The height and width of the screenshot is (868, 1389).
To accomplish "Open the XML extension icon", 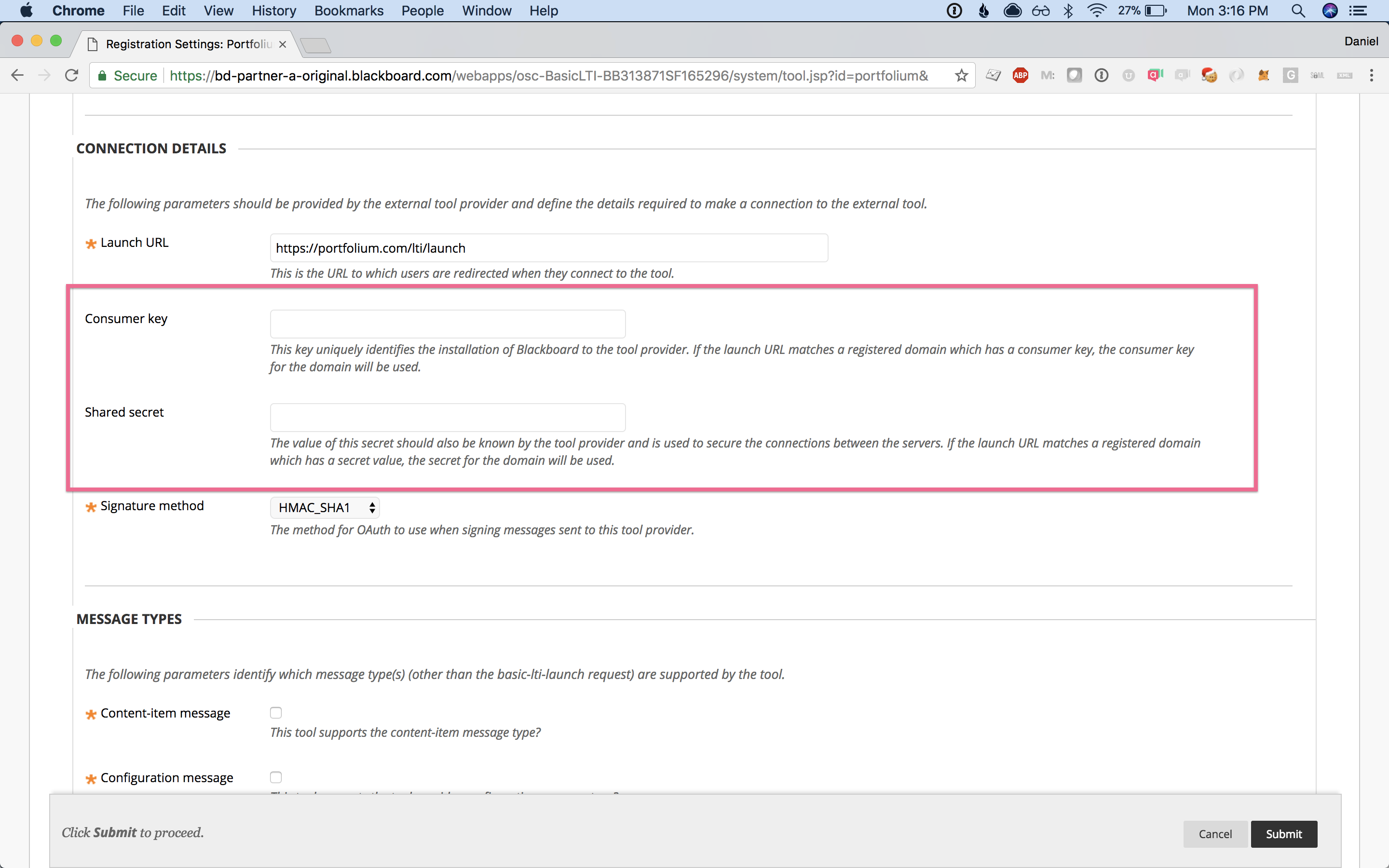I will click(x=1344, y=75).
